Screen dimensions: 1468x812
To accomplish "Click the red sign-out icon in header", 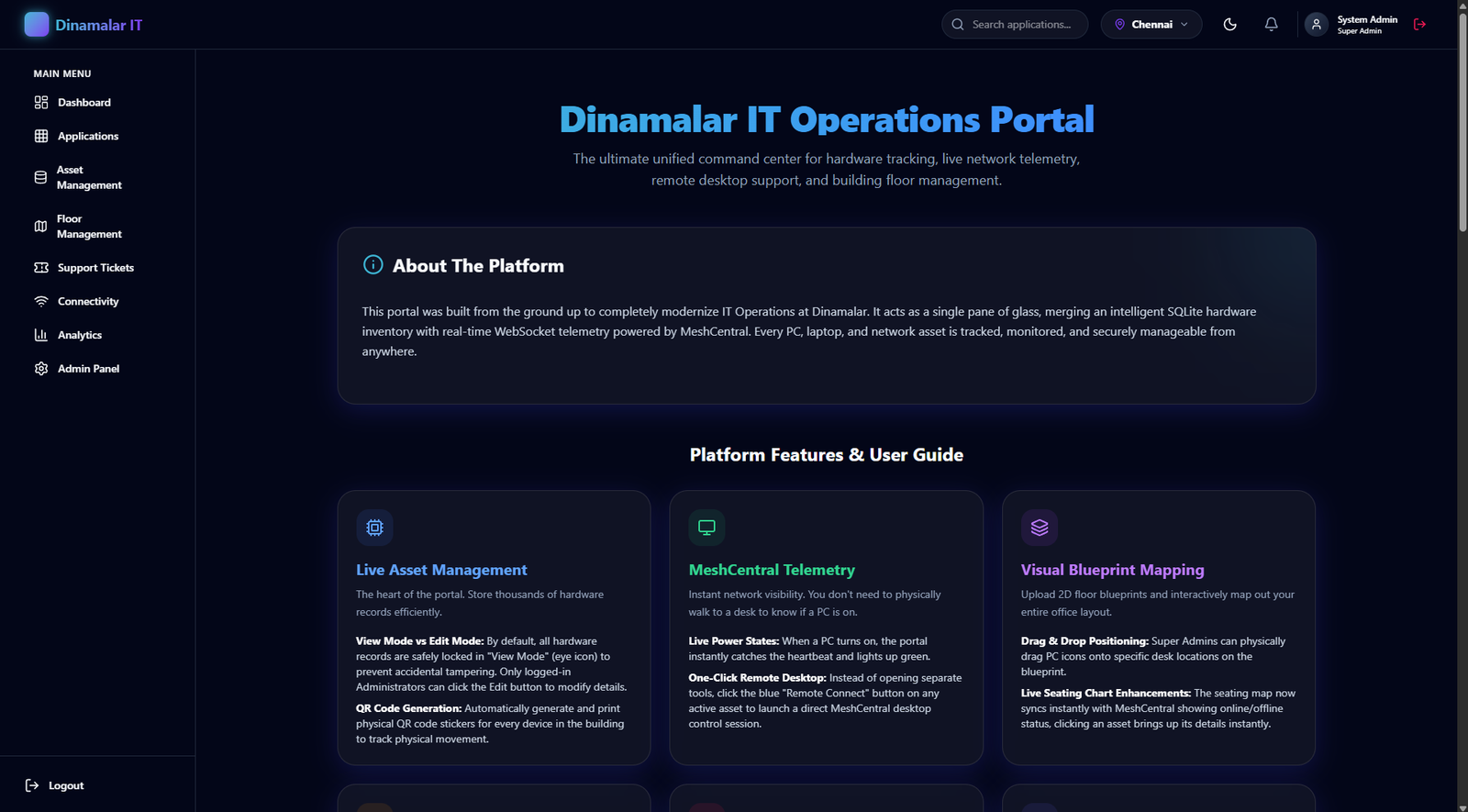I will click(x=1420, y=25).
